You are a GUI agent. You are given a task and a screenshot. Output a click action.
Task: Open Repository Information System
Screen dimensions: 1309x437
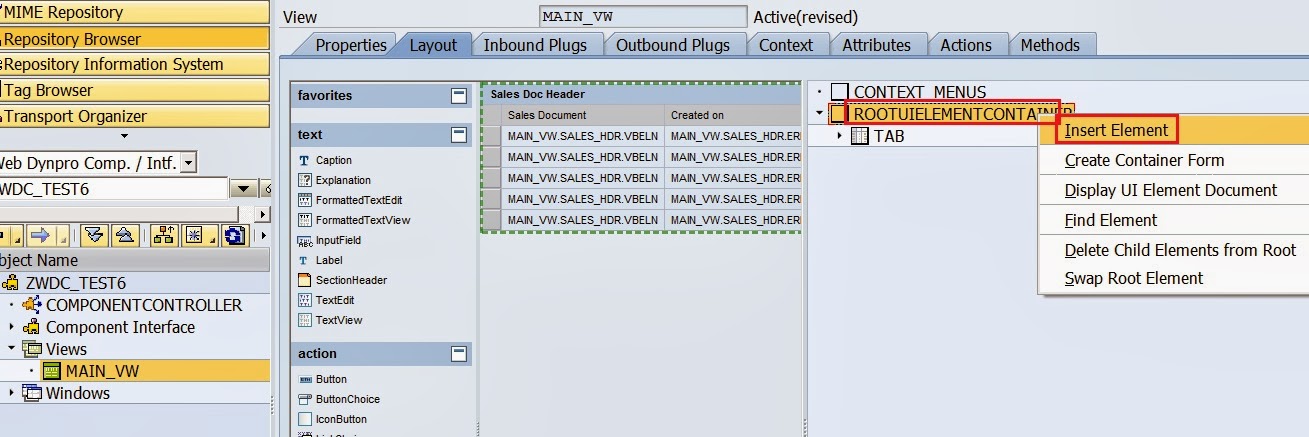pyautogui.click(x=135, y=64)
